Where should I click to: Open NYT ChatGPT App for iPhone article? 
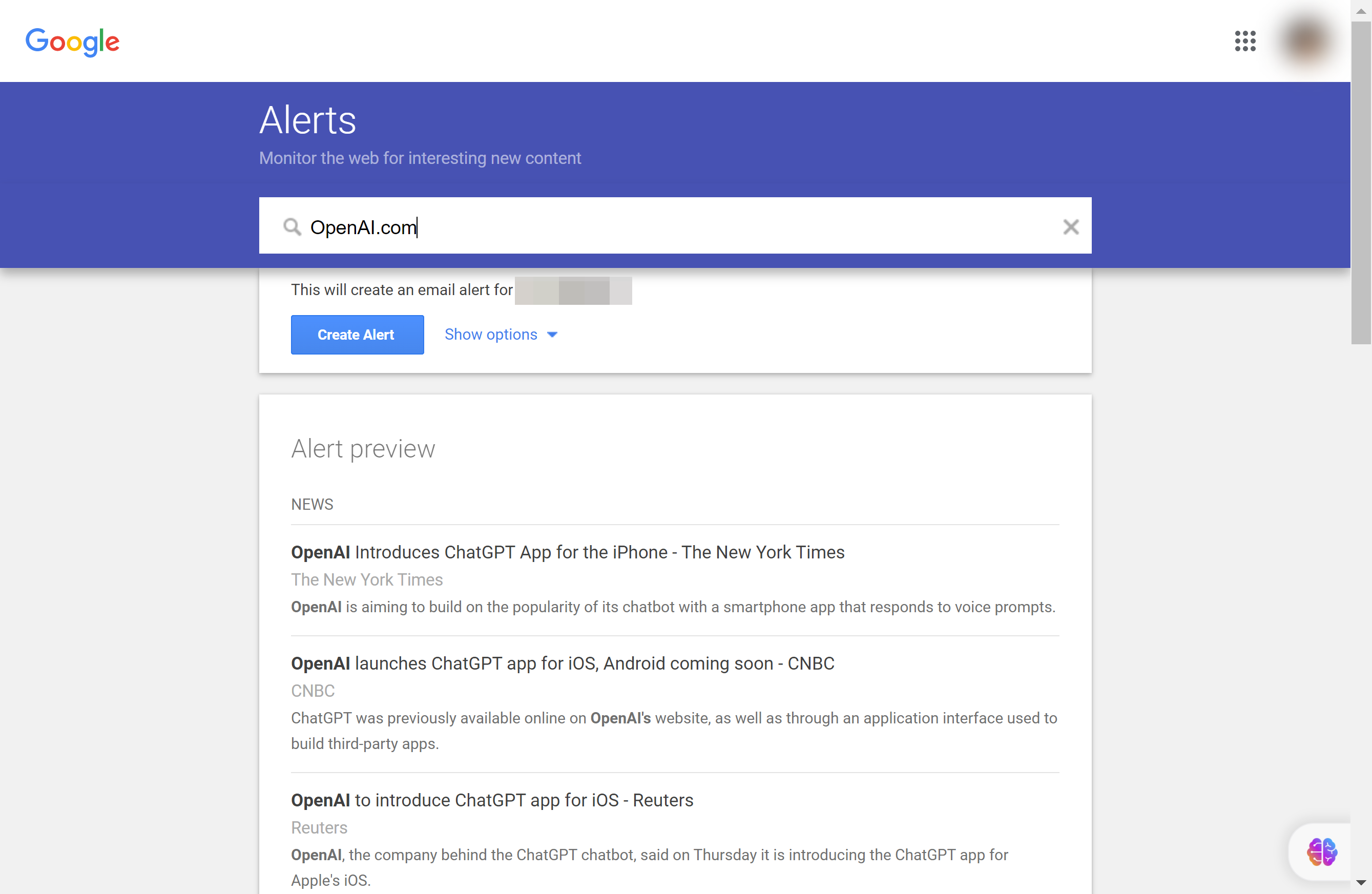567,552
